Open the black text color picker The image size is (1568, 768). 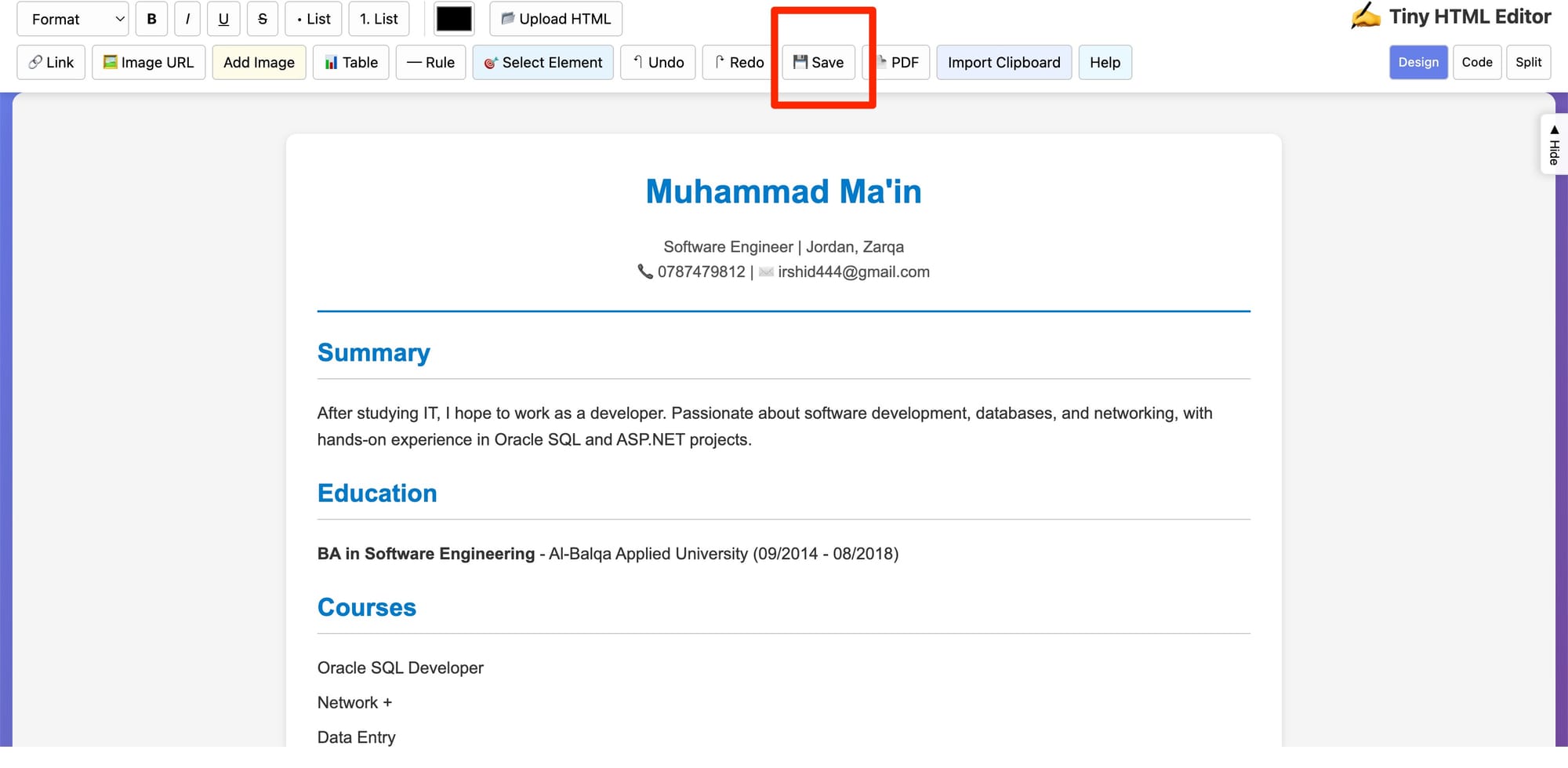(454, 19)
